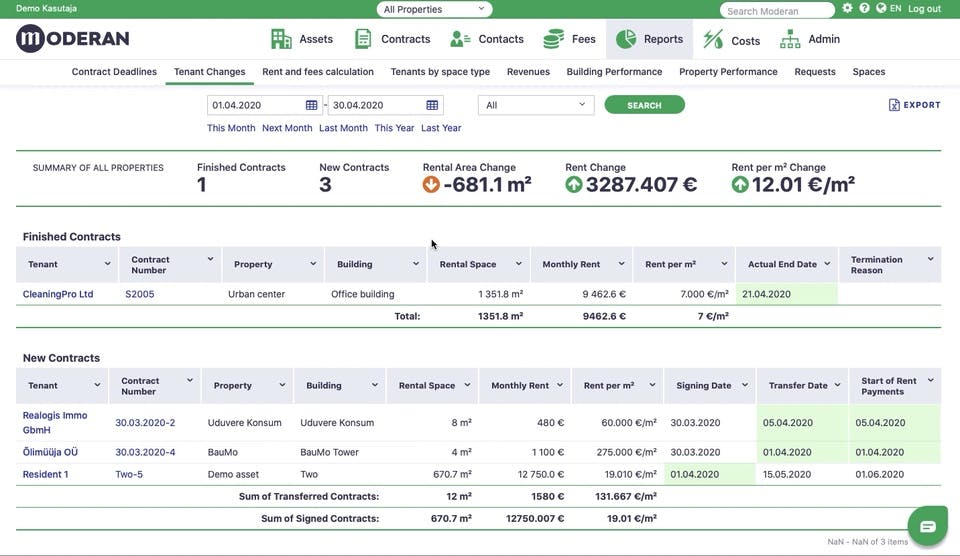Open the help question mark icon

[x=864, y=8]
